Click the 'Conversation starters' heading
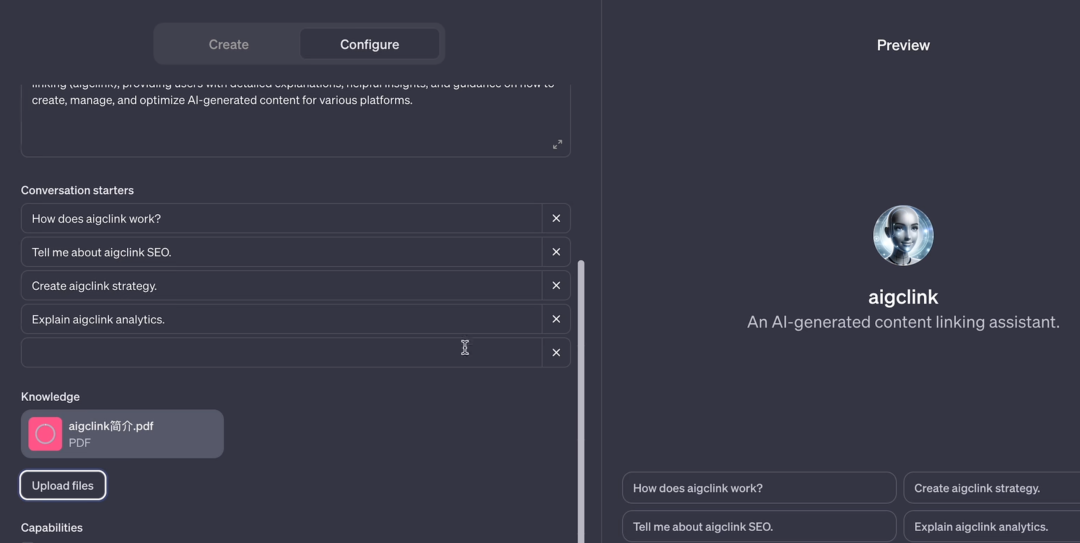This screenshot has width=1080, height=543. point(77,190)
